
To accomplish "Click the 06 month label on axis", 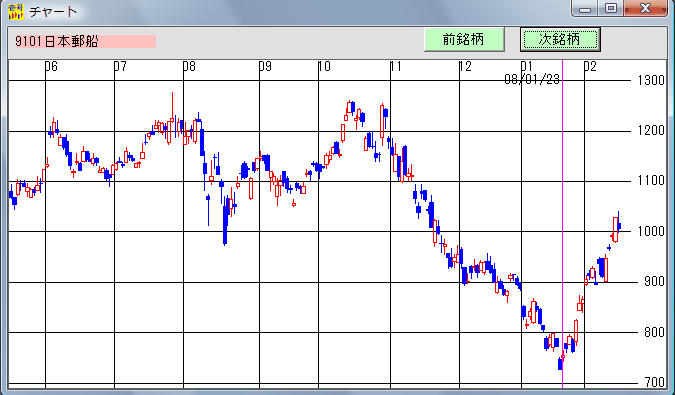I will [51, 66].
